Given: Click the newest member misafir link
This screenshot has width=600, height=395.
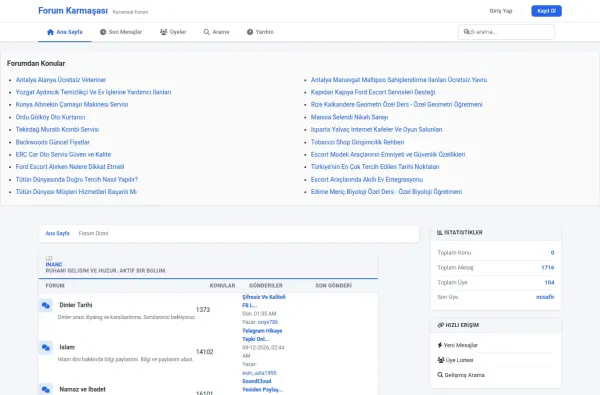Looking at the screenshot, I should point(545,297).
